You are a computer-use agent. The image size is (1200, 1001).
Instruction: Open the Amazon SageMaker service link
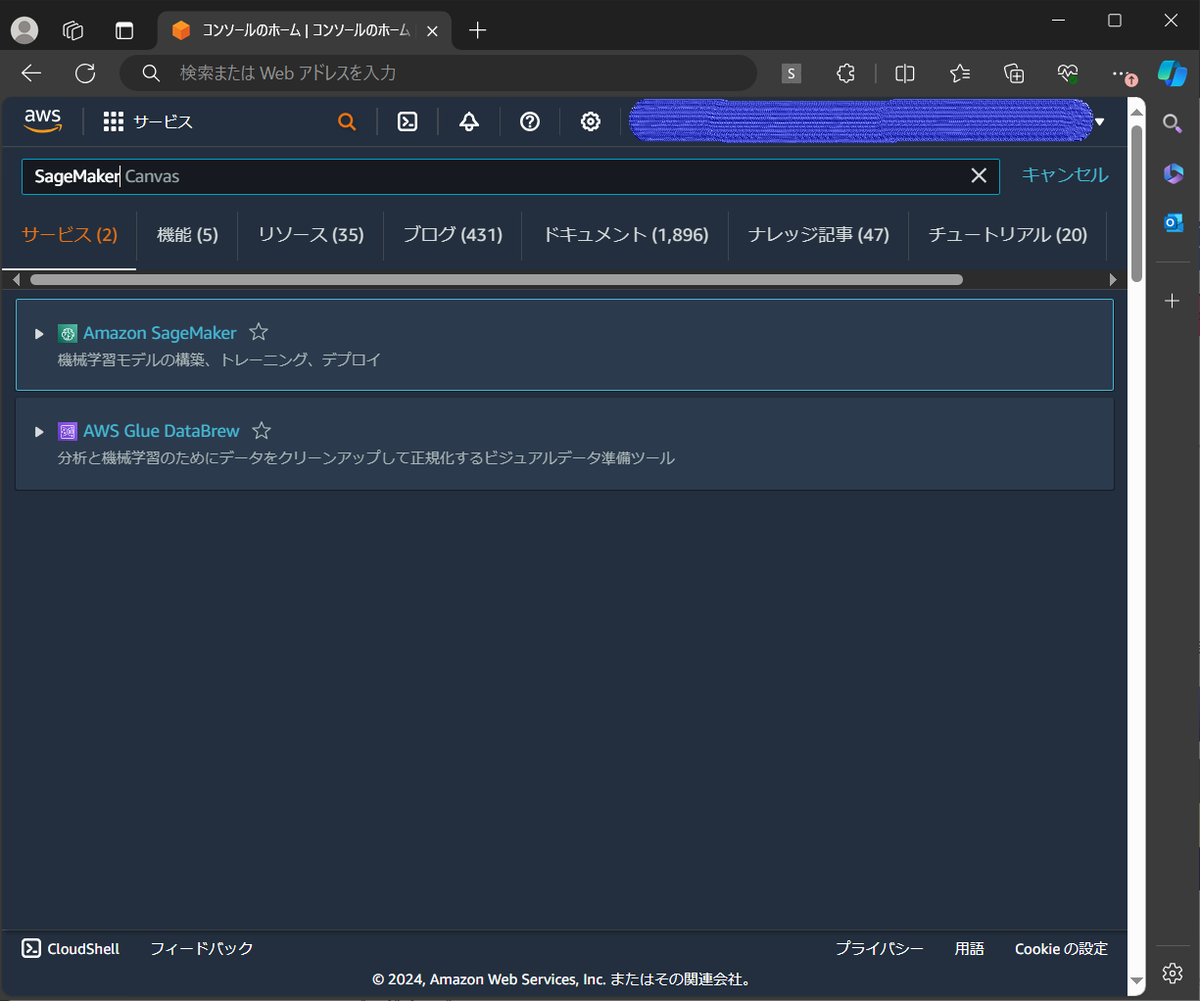[160, 333]
